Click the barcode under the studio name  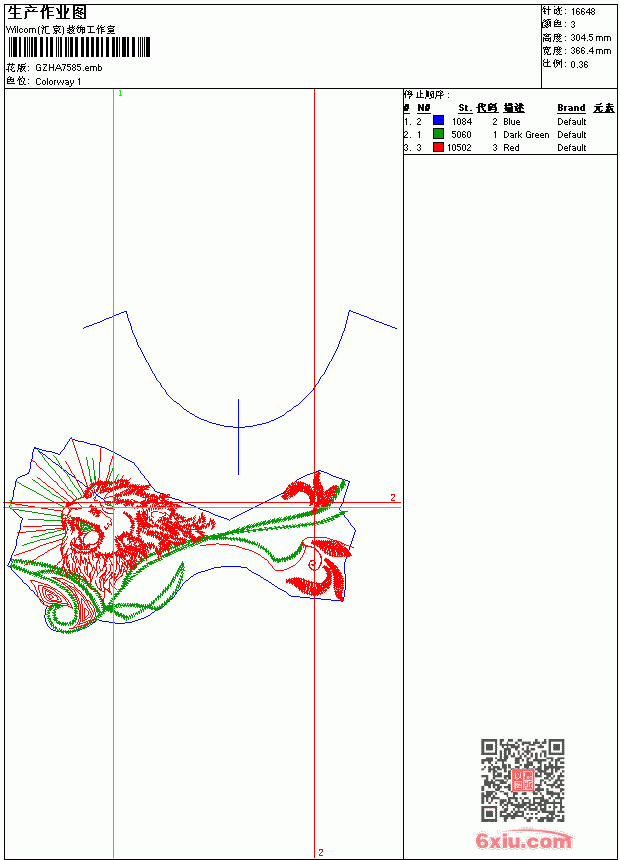point(79,47)
